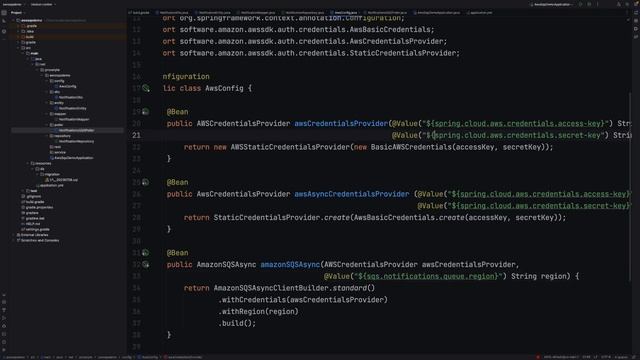Screen dimensions: 640x360
Task: Click the awsCredentialsProvider method name
Action: (341, 124)
